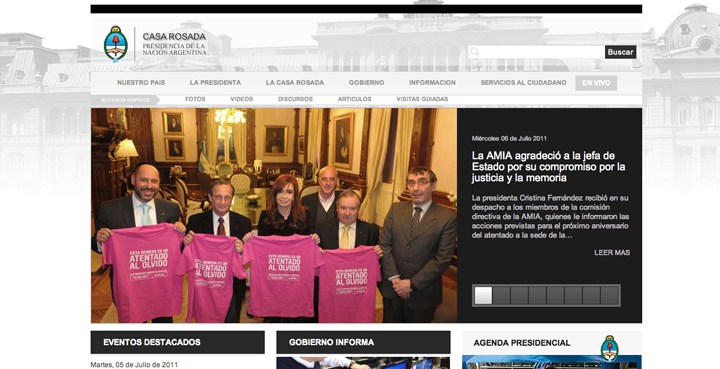Open the Informacion menu item
Screen dimensions: 720x369
click(x=433, y=83)
